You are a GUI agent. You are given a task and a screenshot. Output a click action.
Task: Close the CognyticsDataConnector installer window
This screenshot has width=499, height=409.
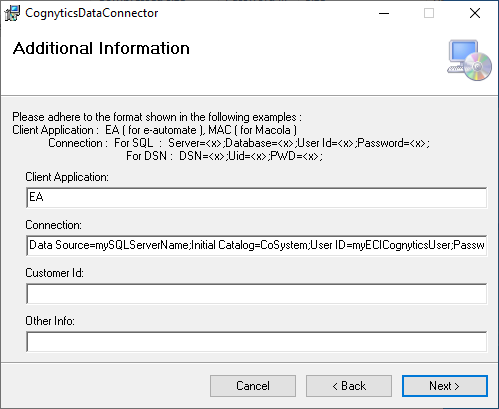475,13
